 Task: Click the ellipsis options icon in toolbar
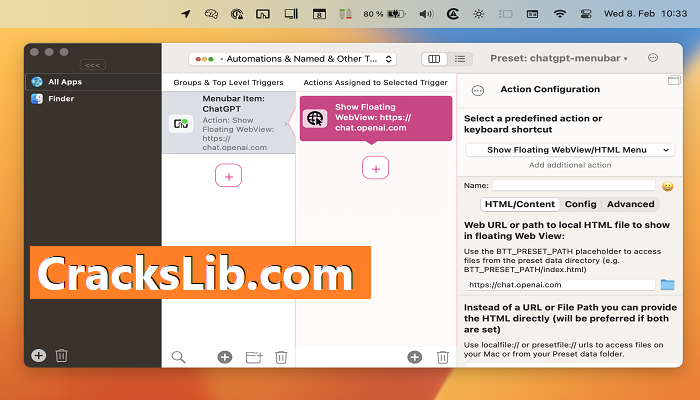pyautogui.click(x=653, y=58)
